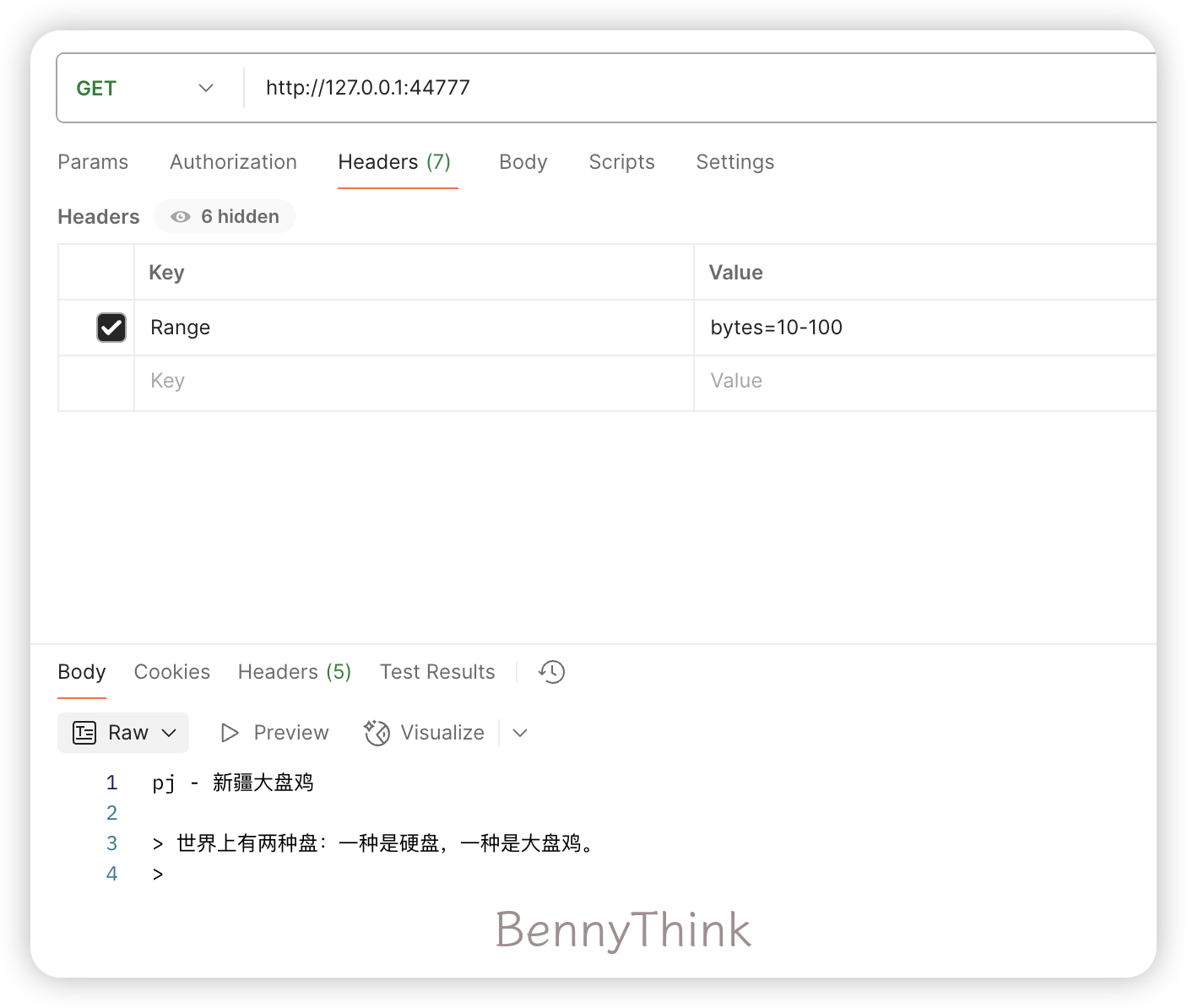Open the Test Results tab
This screenshot has height=1008, width=1187.
pyautogui.click(x=437, y=672)
